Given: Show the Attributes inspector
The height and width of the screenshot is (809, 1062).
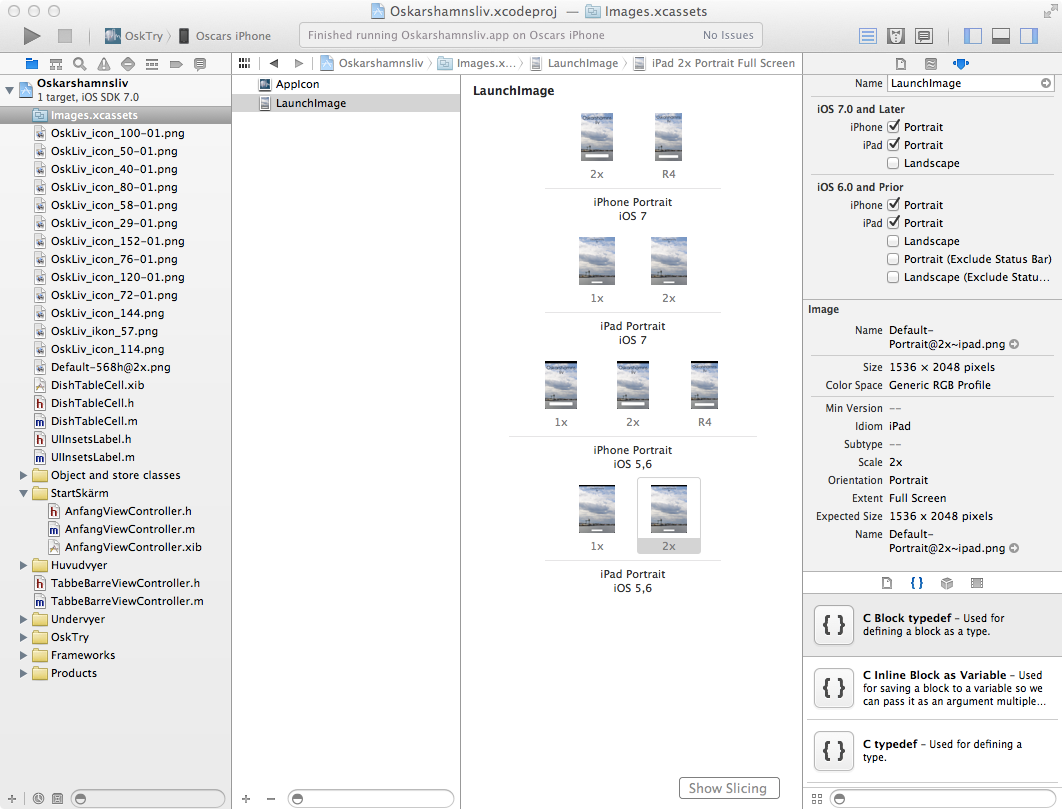Looking at the screenshot, I should click(961, 64).
